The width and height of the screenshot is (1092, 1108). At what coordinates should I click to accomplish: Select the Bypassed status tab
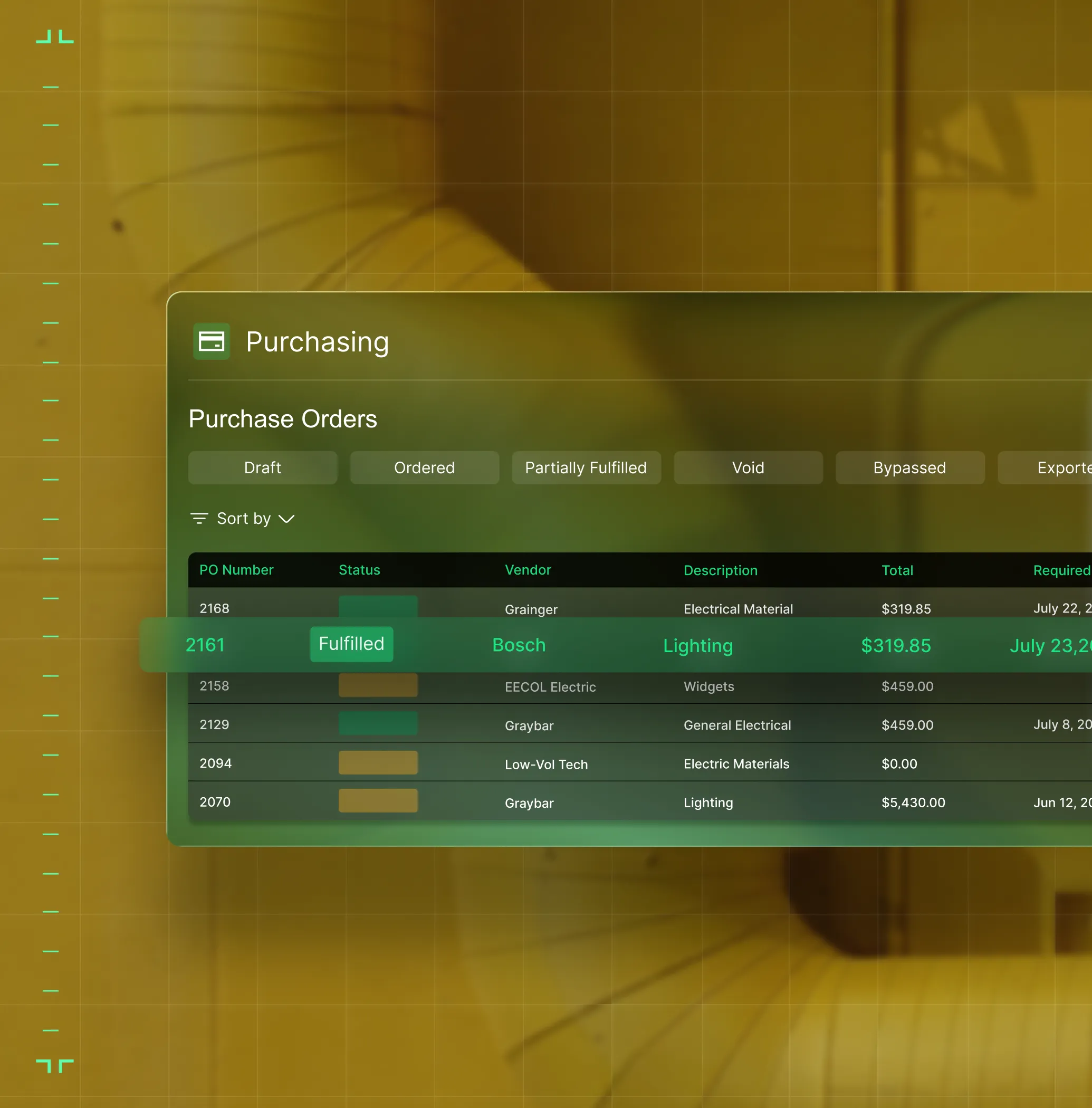coord(909,467)
